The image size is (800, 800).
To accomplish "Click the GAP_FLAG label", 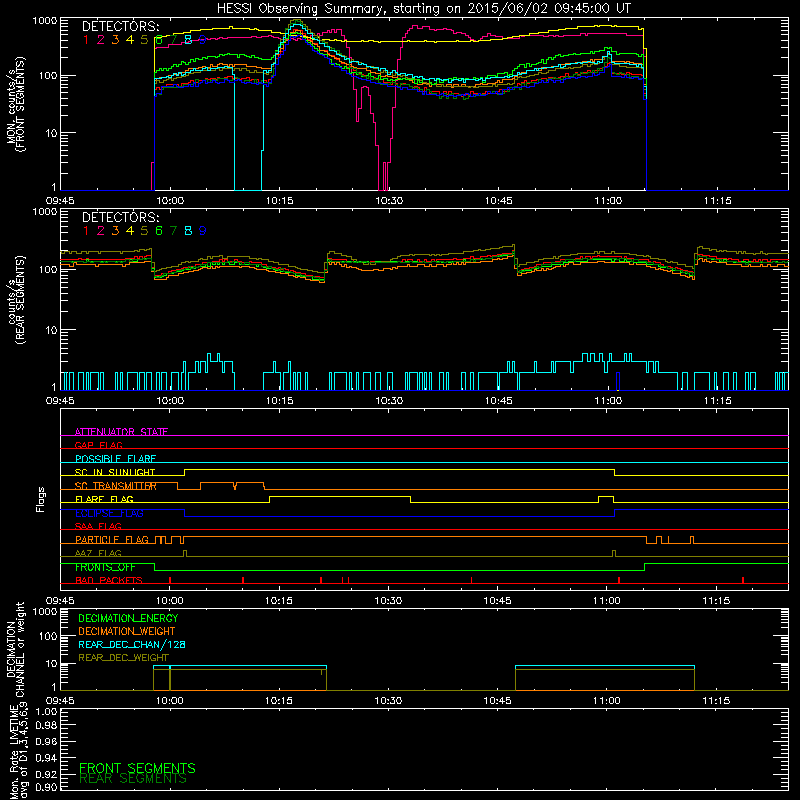I will click(x=98, y=445).
